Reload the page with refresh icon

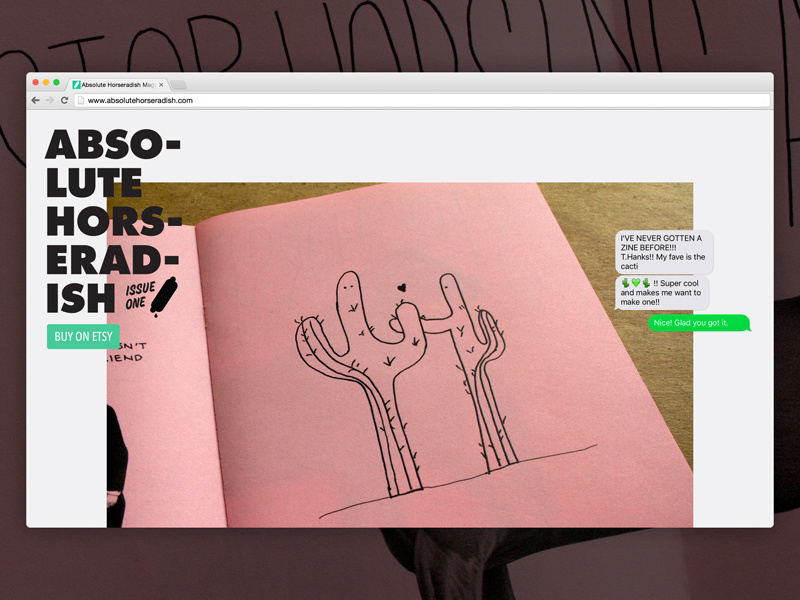pos(64,101)
